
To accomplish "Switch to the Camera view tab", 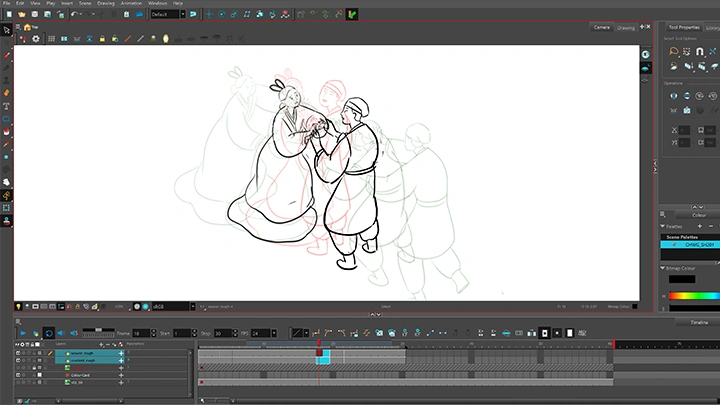I will point(601,28).
